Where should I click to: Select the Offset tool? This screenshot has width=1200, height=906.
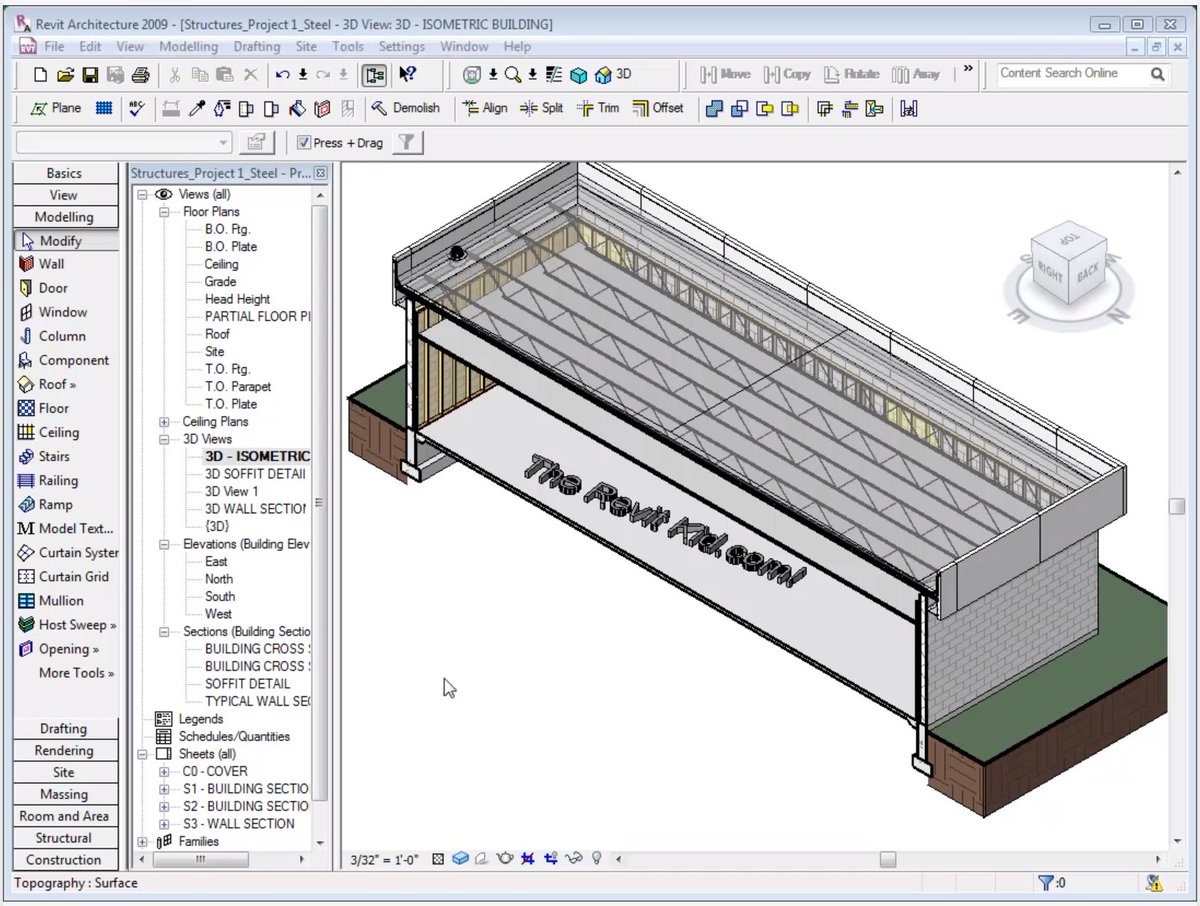coord(658,108)
